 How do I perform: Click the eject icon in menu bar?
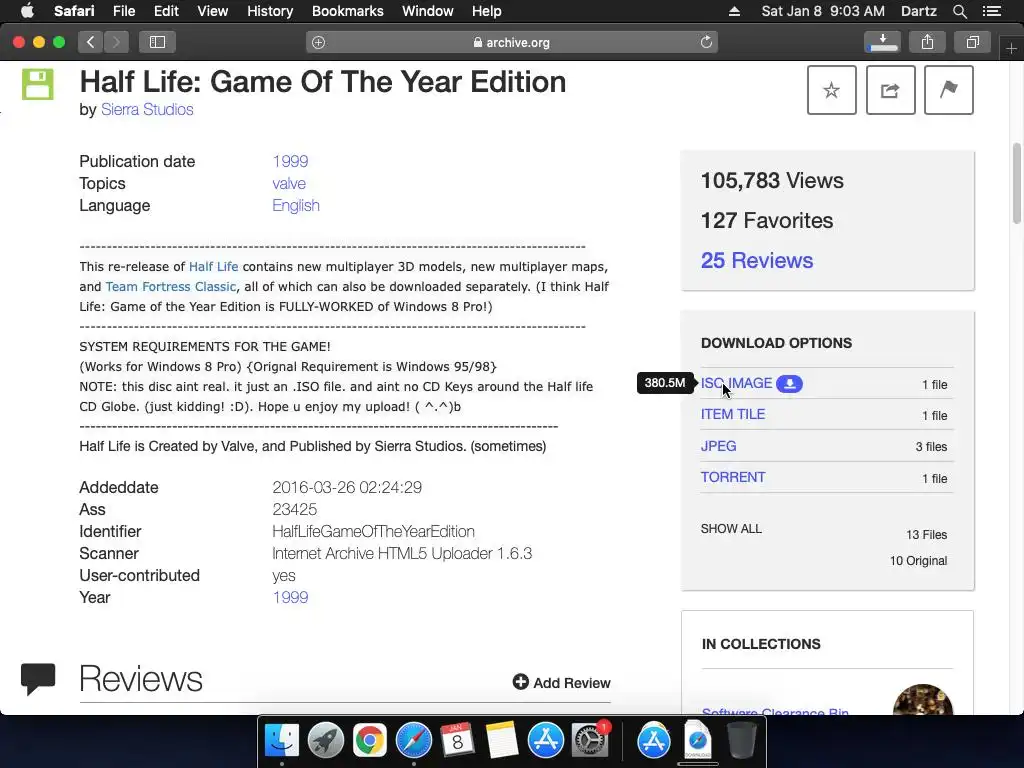[734, 11]
